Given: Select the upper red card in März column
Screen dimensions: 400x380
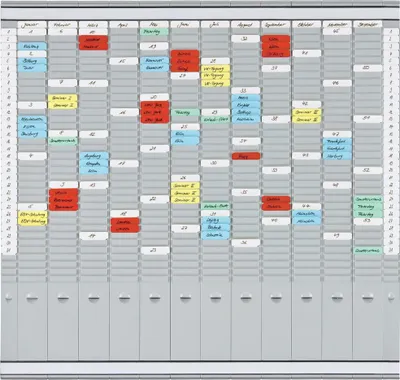Looking at the screenshot, I should (x=93, y=39).
